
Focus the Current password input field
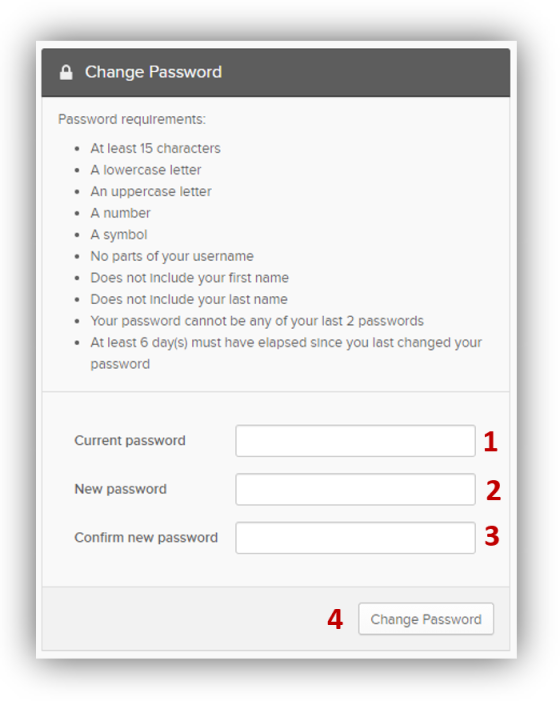[x=355, y=441]
